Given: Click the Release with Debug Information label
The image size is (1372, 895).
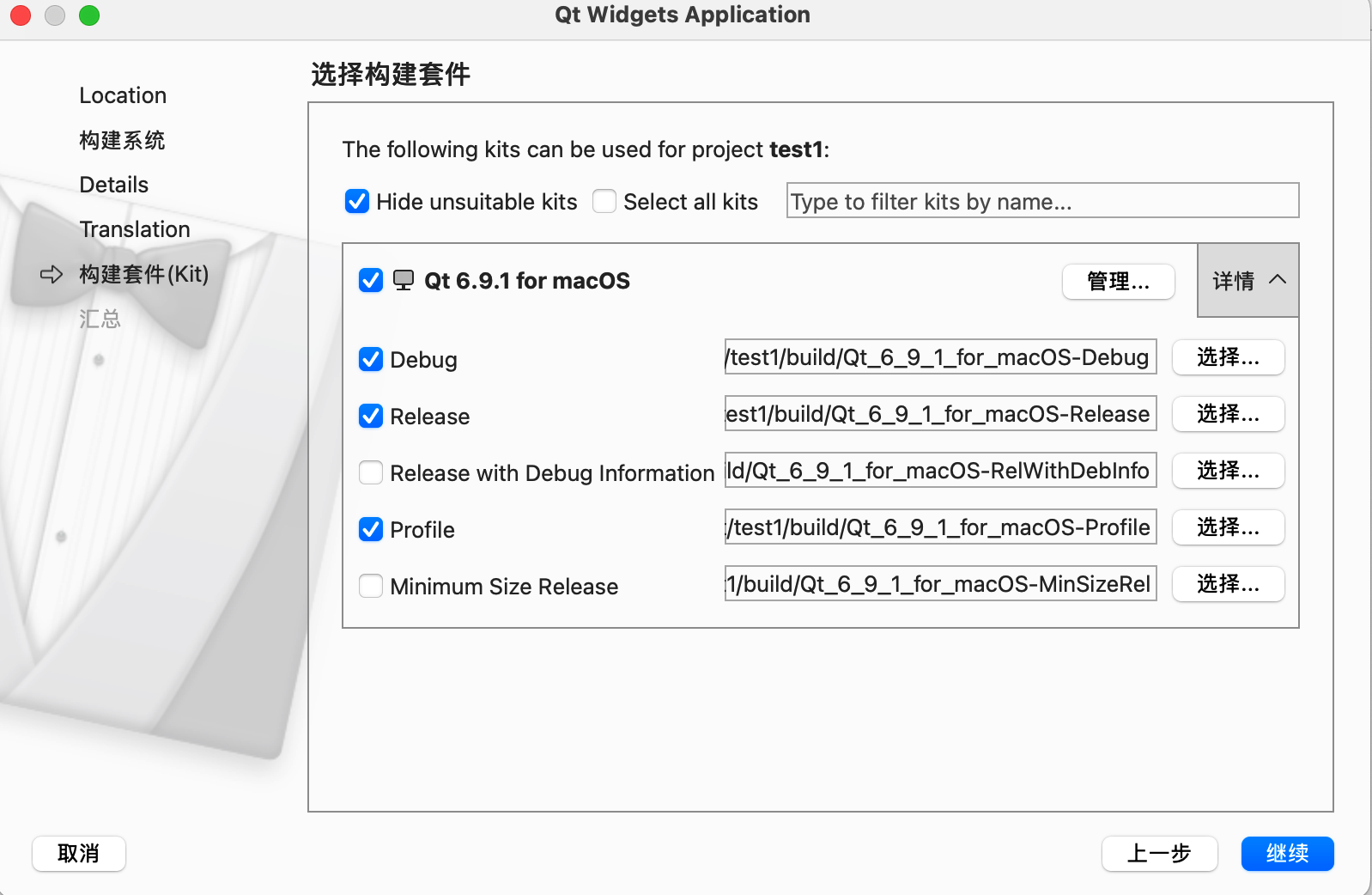Looking at the screenshot, I should [x=552, y=473].
